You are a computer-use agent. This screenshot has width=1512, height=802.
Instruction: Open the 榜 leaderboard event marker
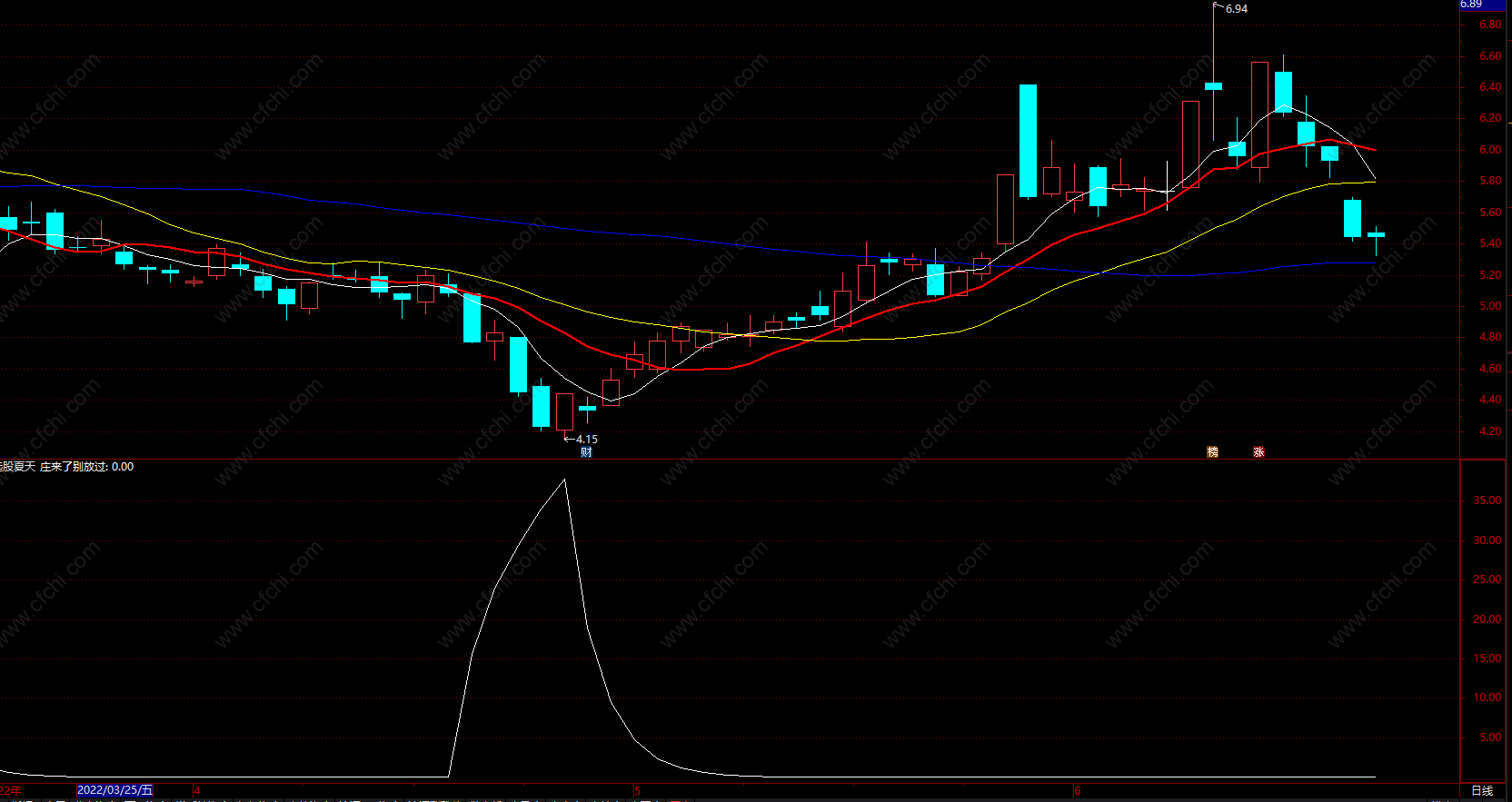coord(1212,451)
